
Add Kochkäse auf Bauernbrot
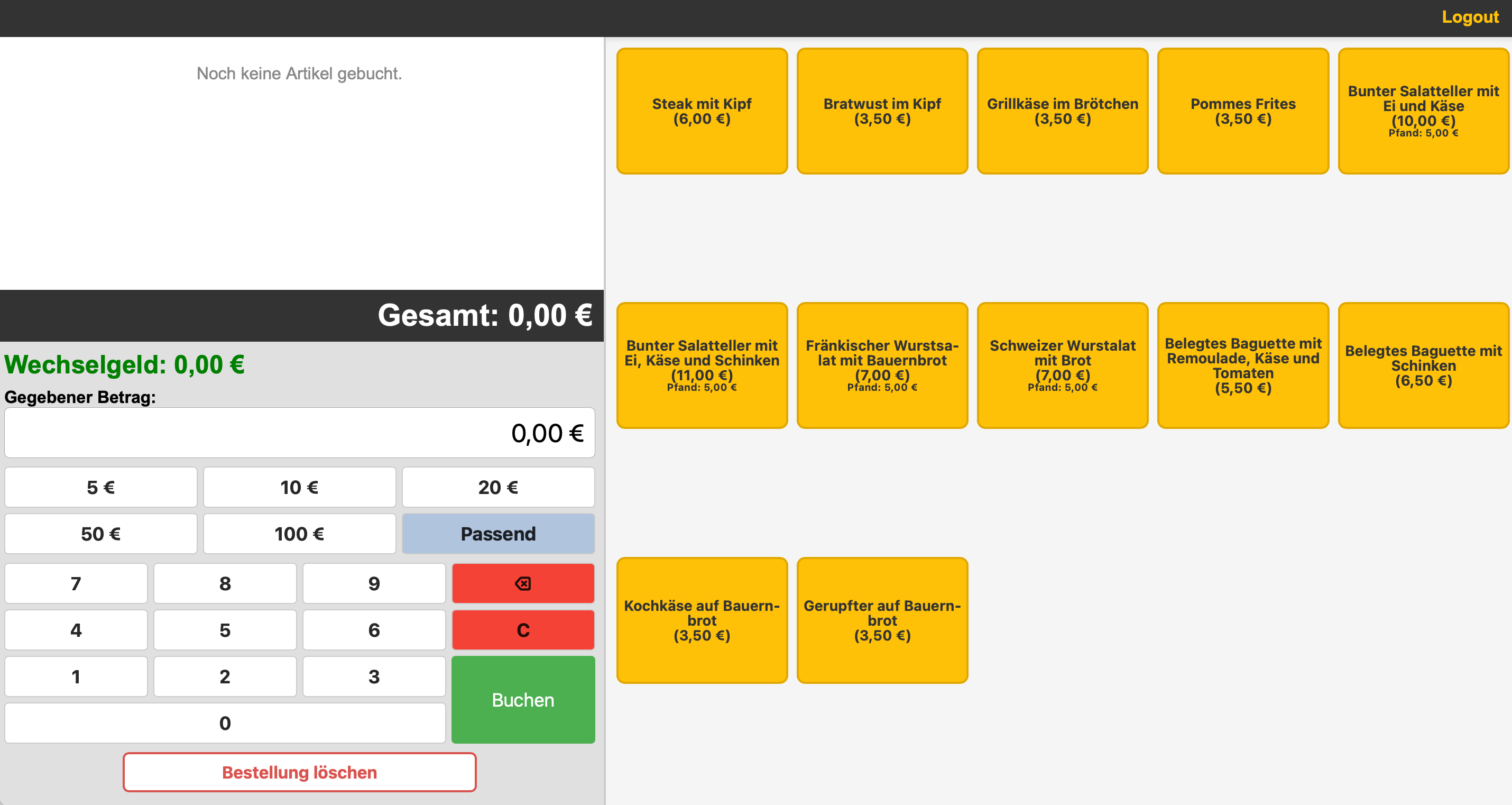point(702,620)
